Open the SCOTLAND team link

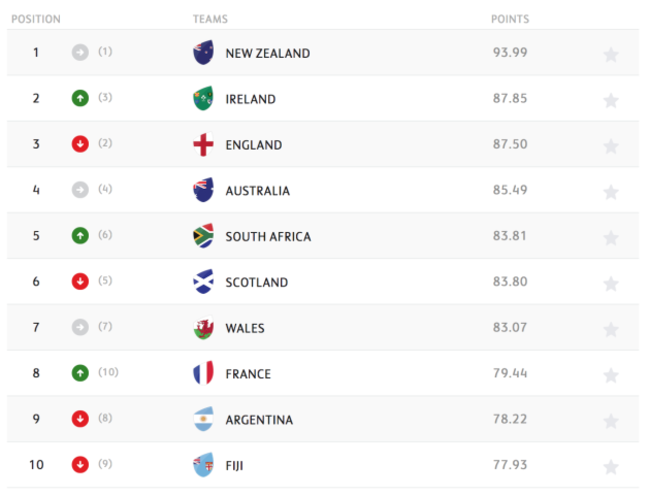[256, 283]
